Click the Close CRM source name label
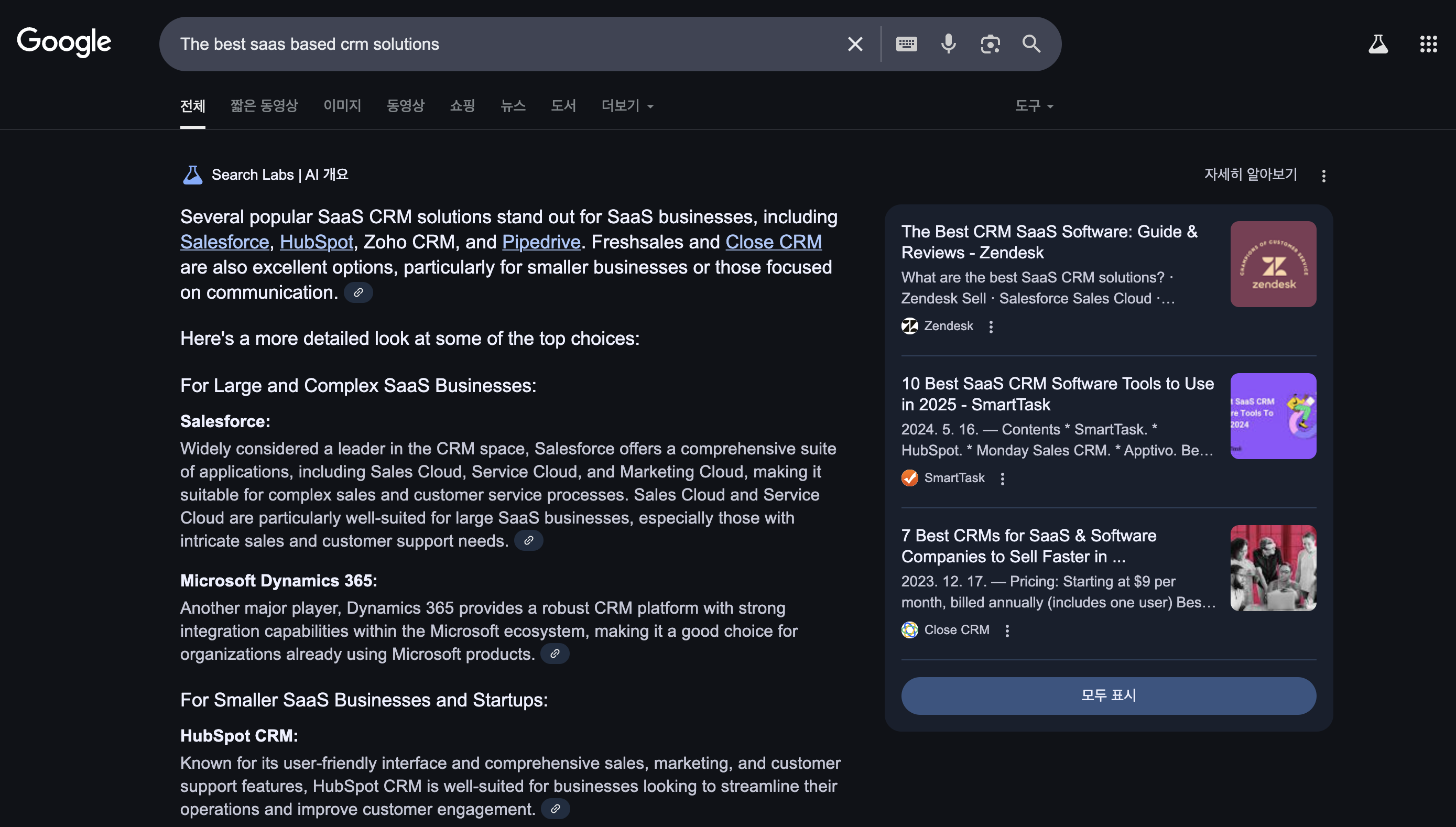The width and height of the screenshot is (1456, 827). 957,630
